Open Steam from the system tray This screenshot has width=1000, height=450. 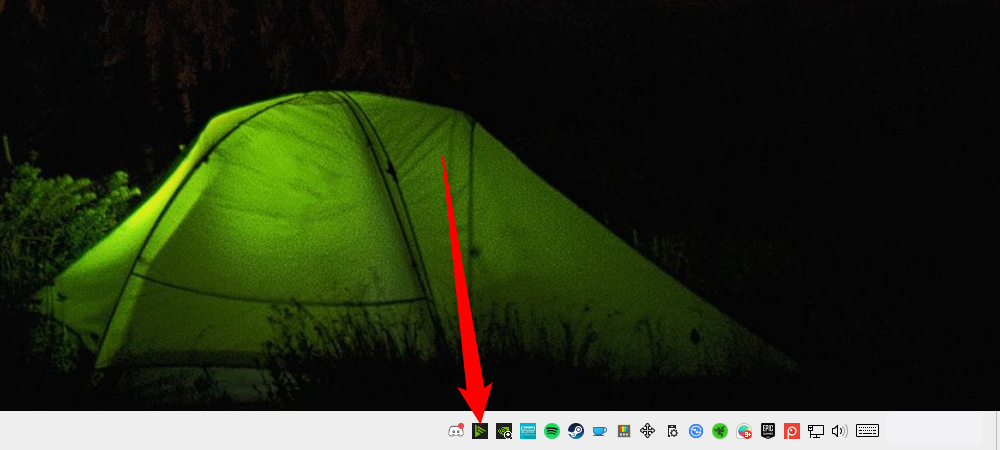575,432
